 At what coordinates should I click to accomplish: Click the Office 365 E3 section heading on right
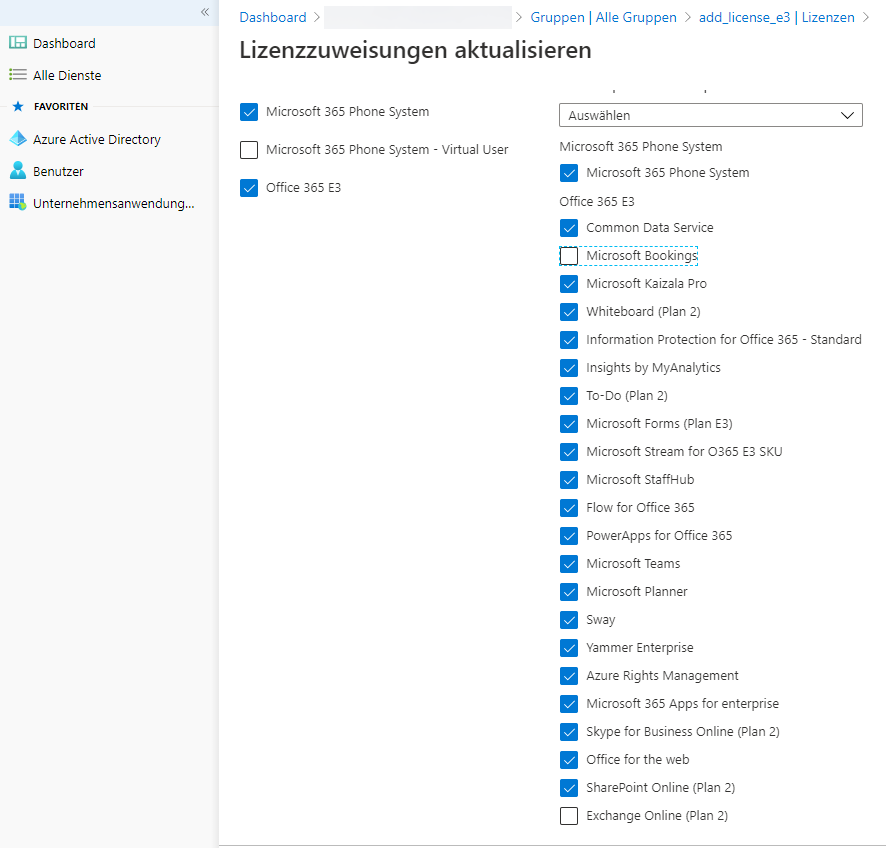tap(597, 202)
